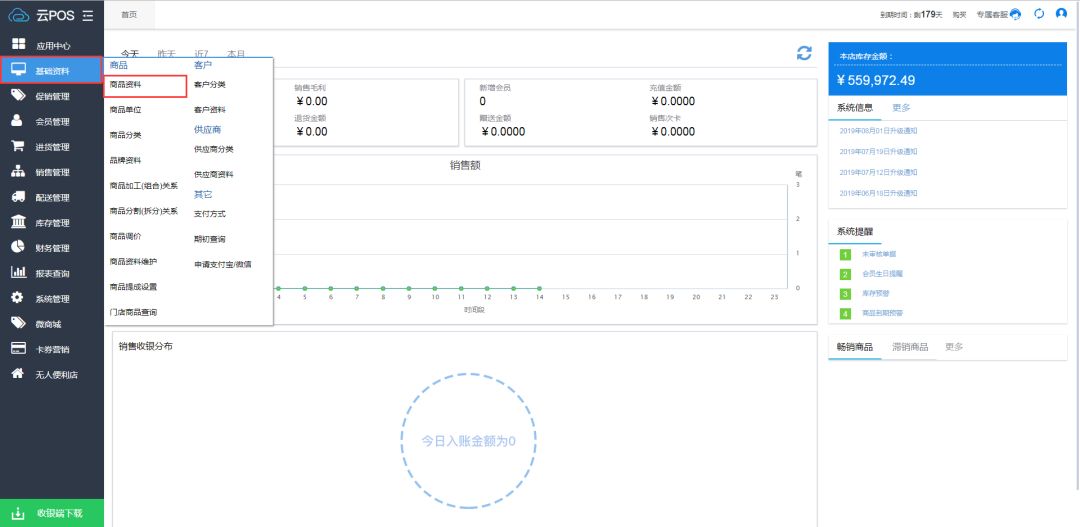Open 客户分类 menu entry
Image resolution: width=1080 pixels, height=527 pixels.
(210, 85)
